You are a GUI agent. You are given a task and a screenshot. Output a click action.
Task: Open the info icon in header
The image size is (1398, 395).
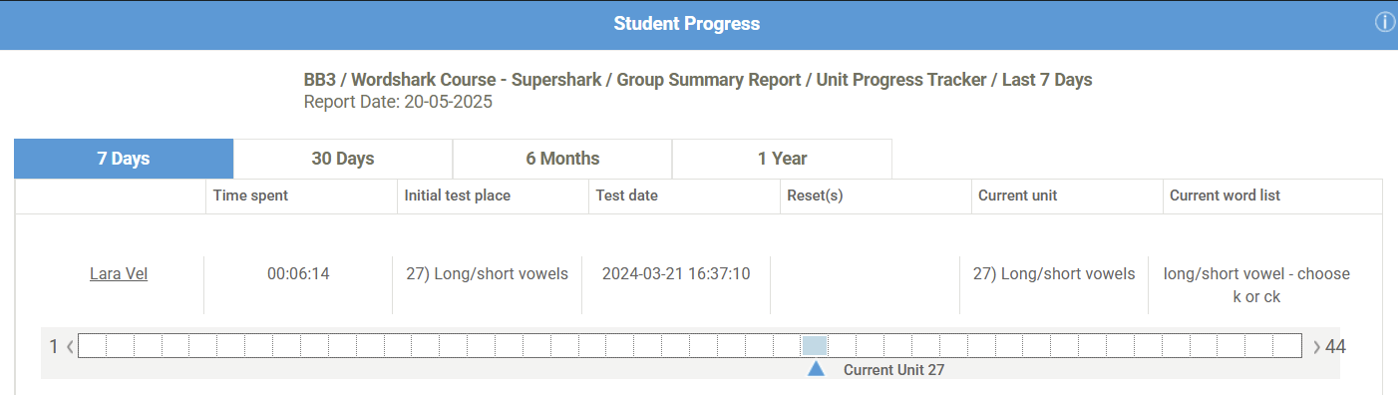(1385, 24)
